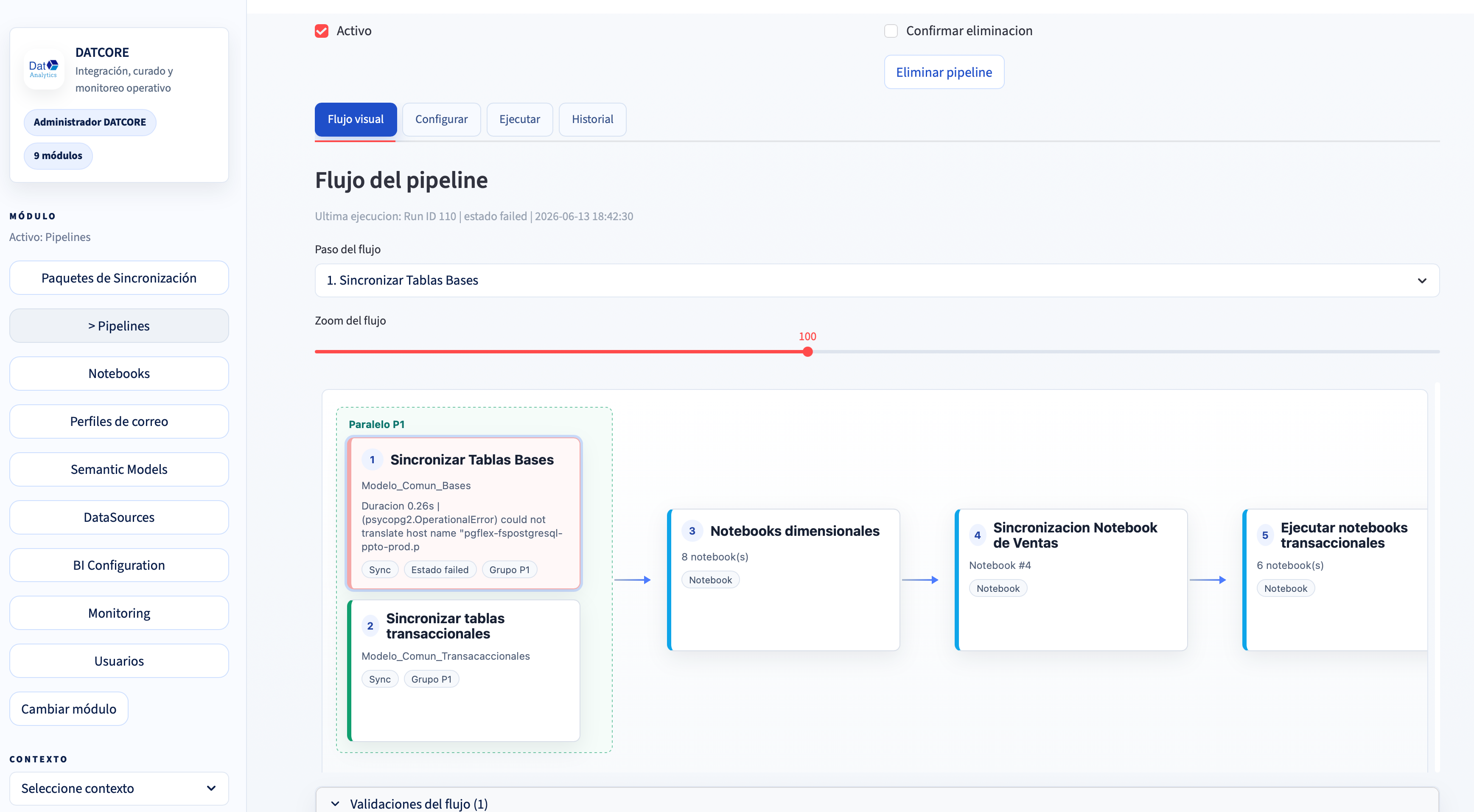Click step number 4 badge icon

[977, 536]
